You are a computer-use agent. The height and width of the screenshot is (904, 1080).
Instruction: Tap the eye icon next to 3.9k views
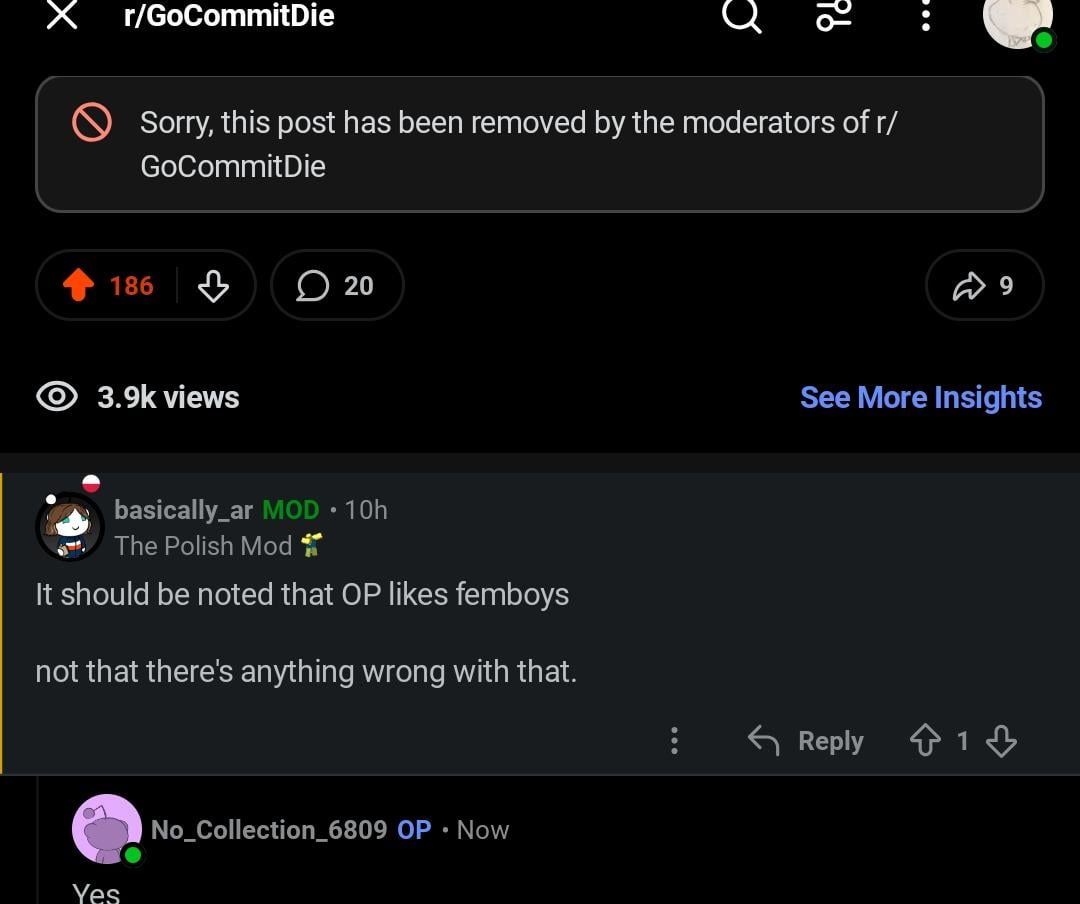click(57, 397)
